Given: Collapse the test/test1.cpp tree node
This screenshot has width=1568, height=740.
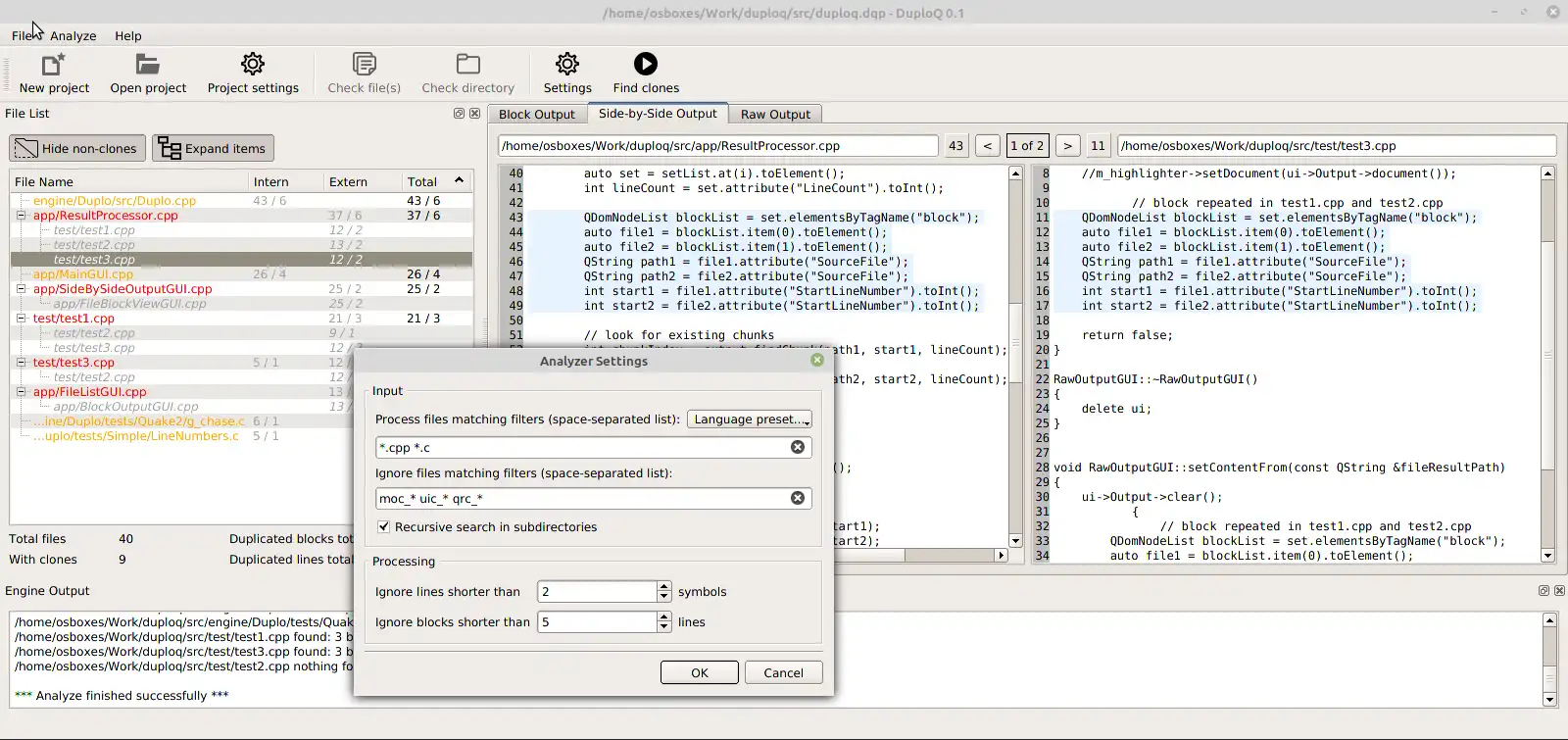Looking at the screenshot, I should (21, 319).
